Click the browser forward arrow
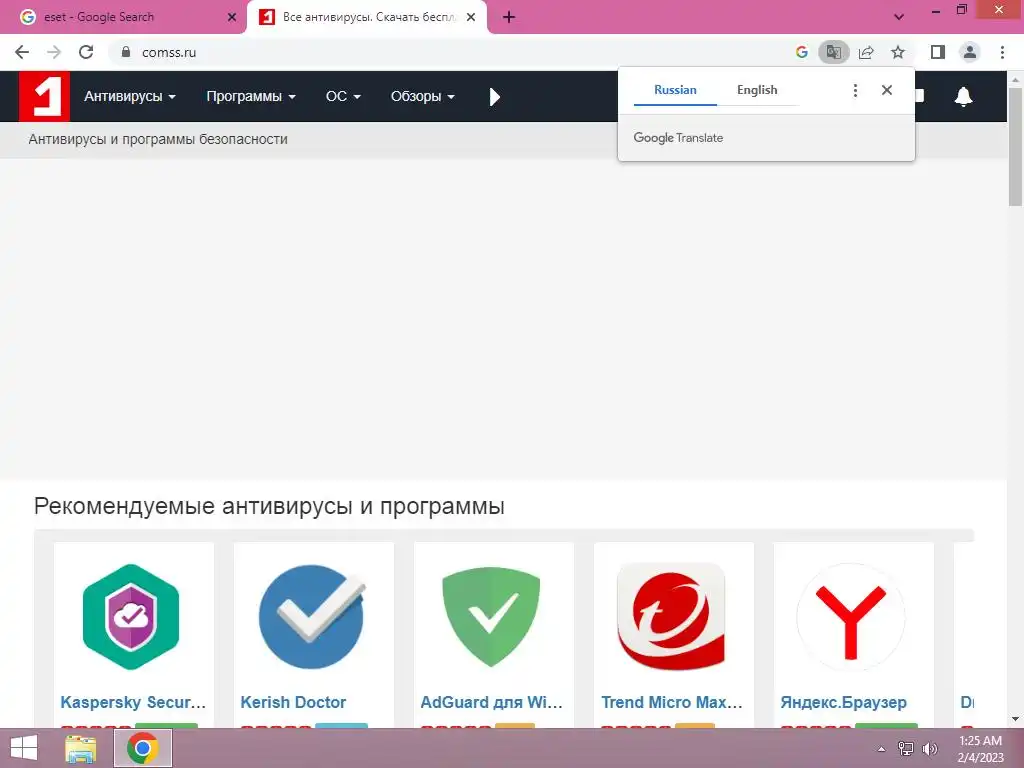Screen dimensions: 1024x768 pos(54,52)
